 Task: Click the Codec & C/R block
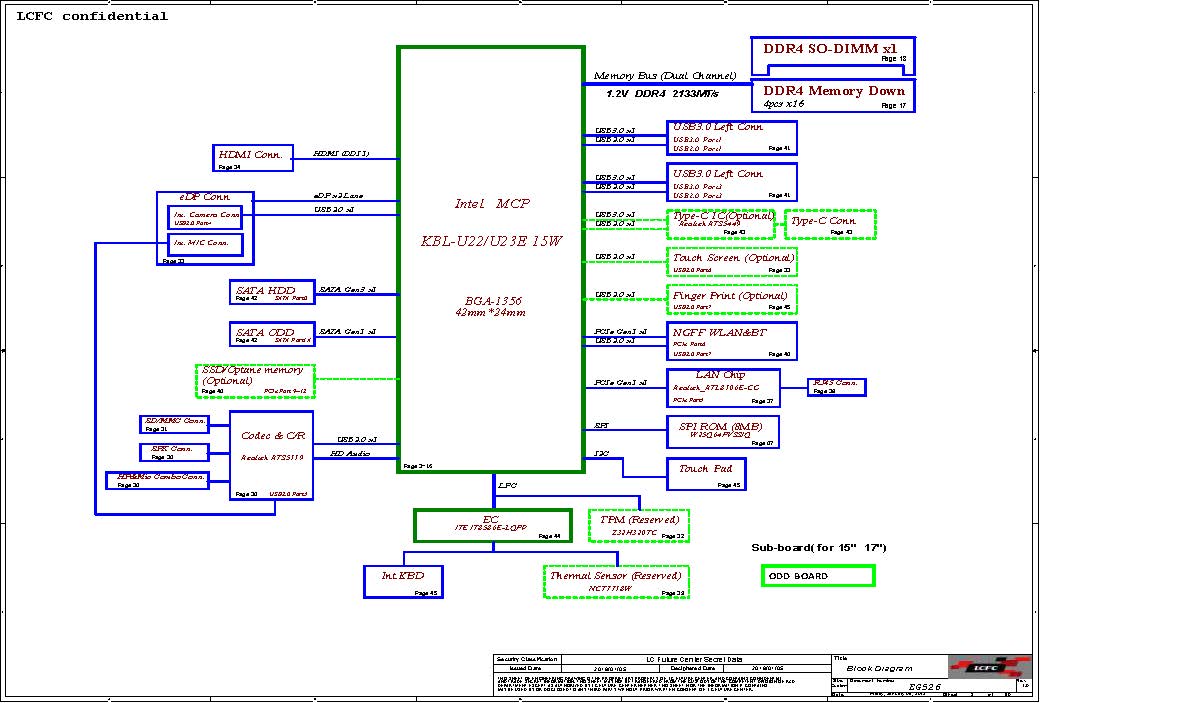tap(271, 455)
